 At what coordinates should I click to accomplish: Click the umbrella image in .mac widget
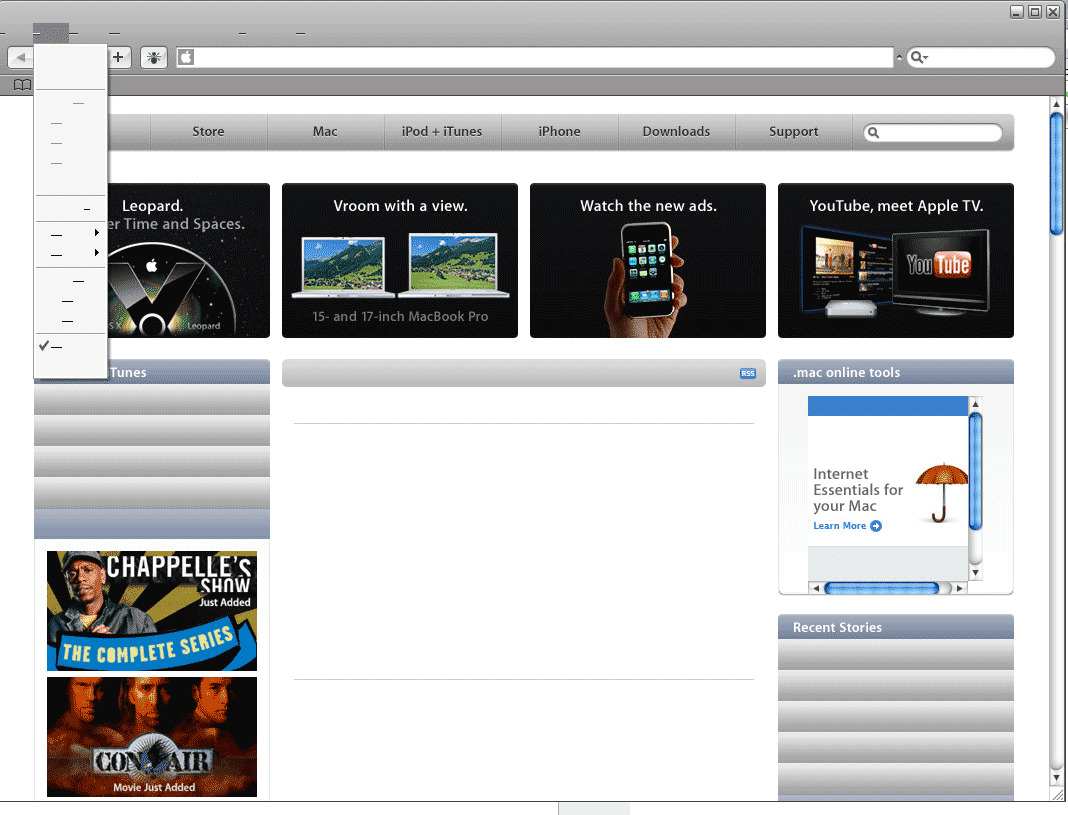942,493
